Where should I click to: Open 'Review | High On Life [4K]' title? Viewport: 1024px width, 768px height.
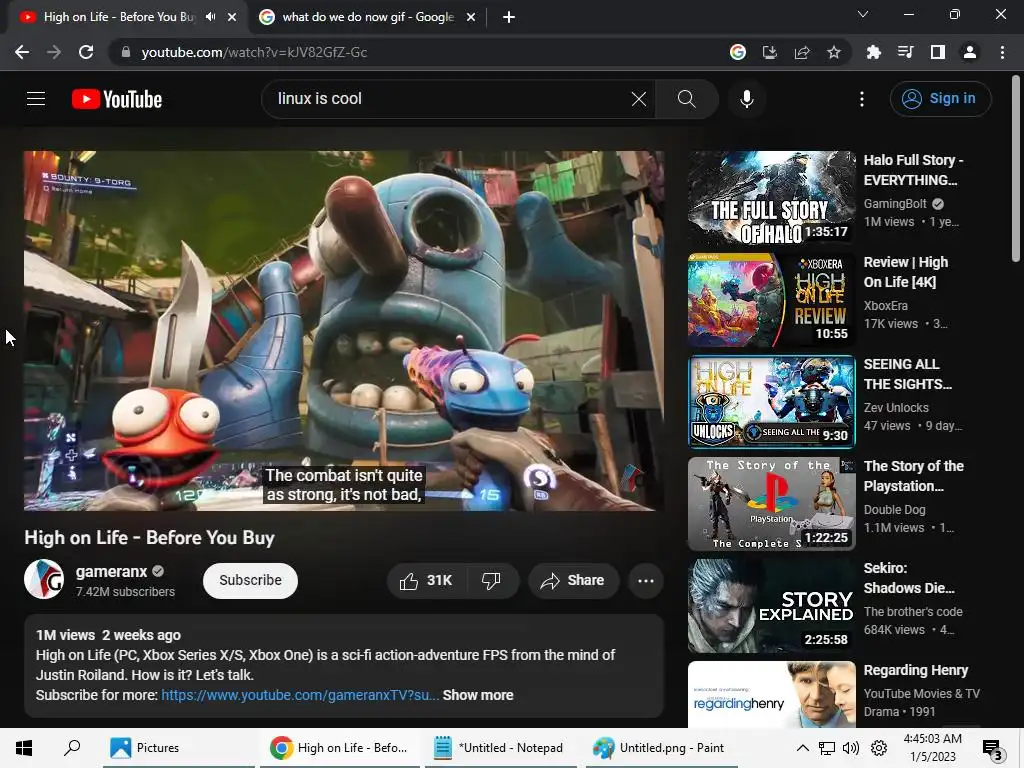[906, 272]
